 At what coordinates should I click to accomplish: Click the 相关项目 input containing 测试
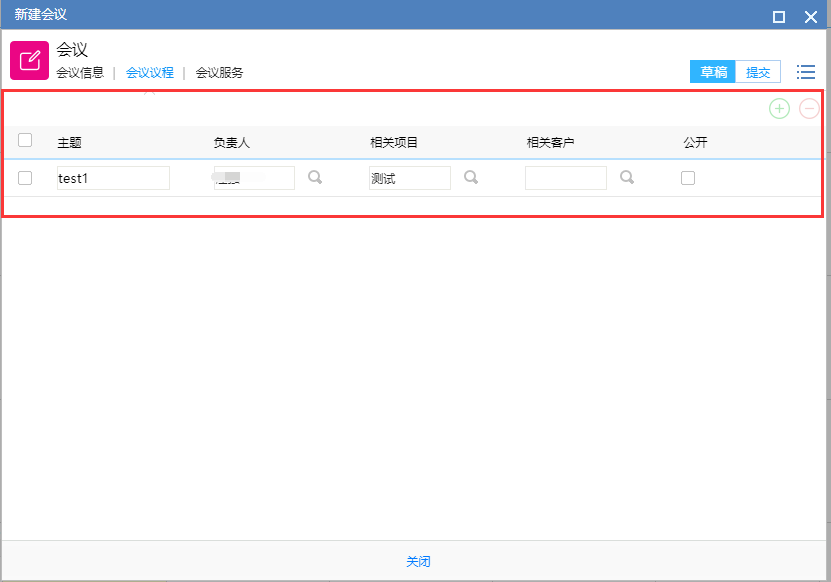pyautogui.click(x=409, y=178)
